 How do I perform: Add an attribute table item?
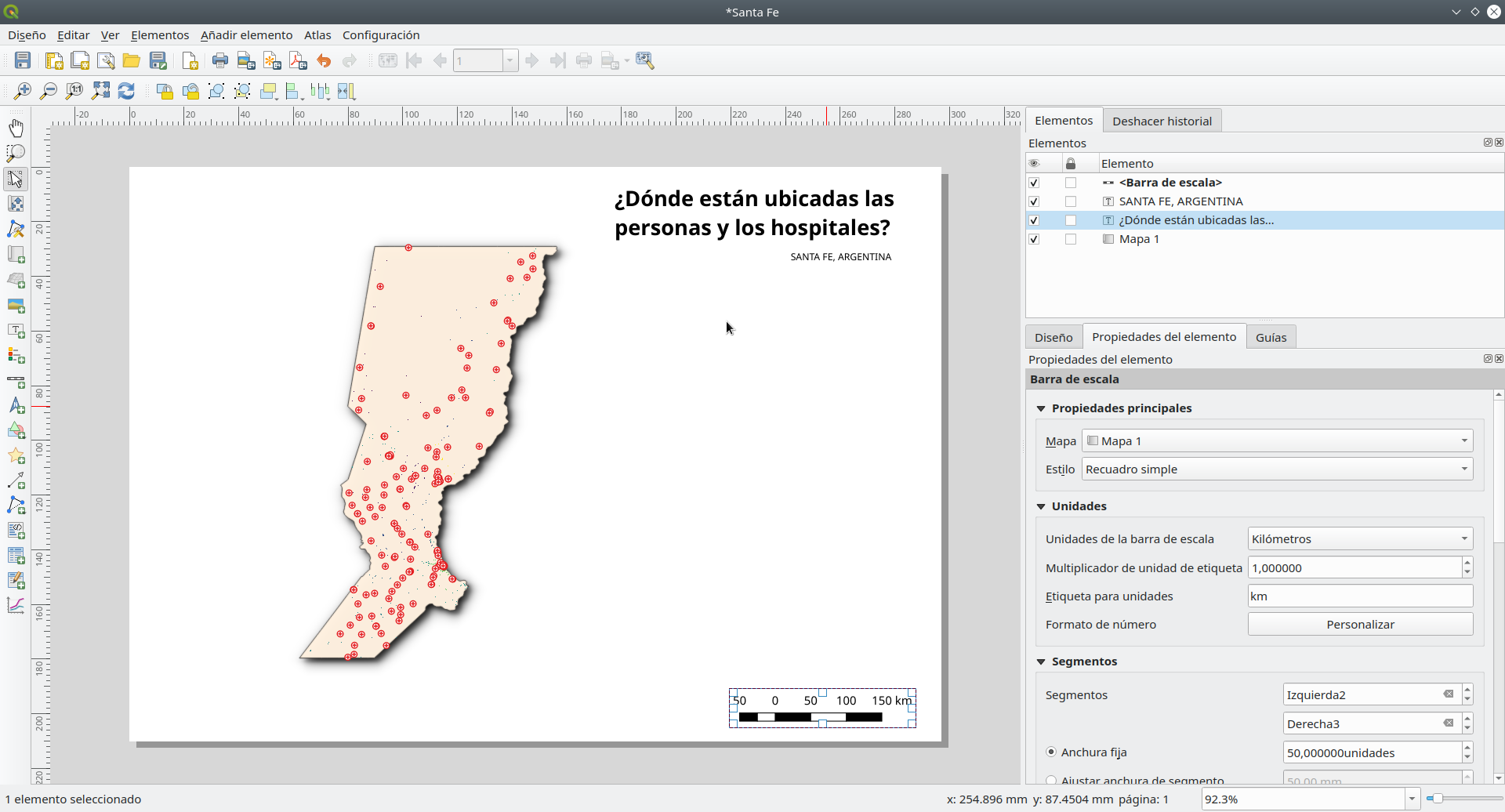click(16, 556)
